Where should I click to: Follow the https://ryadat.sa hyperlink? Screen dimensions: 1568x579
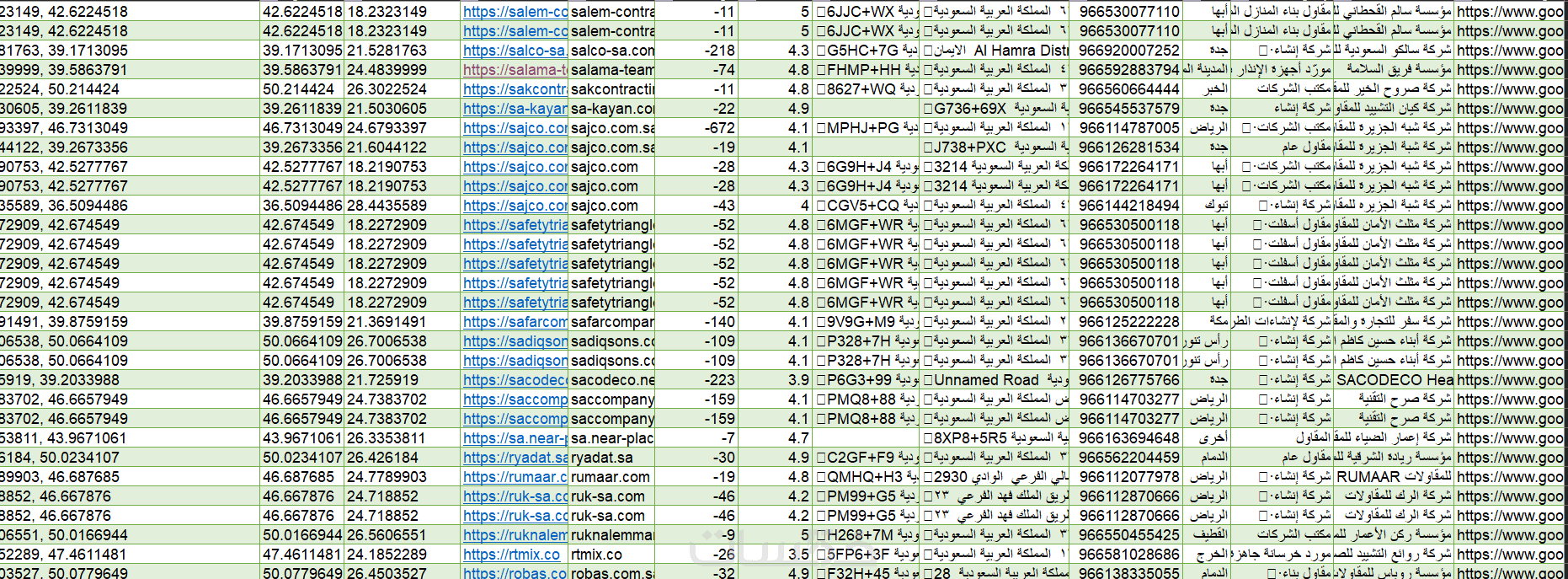(x=515, y=458)
